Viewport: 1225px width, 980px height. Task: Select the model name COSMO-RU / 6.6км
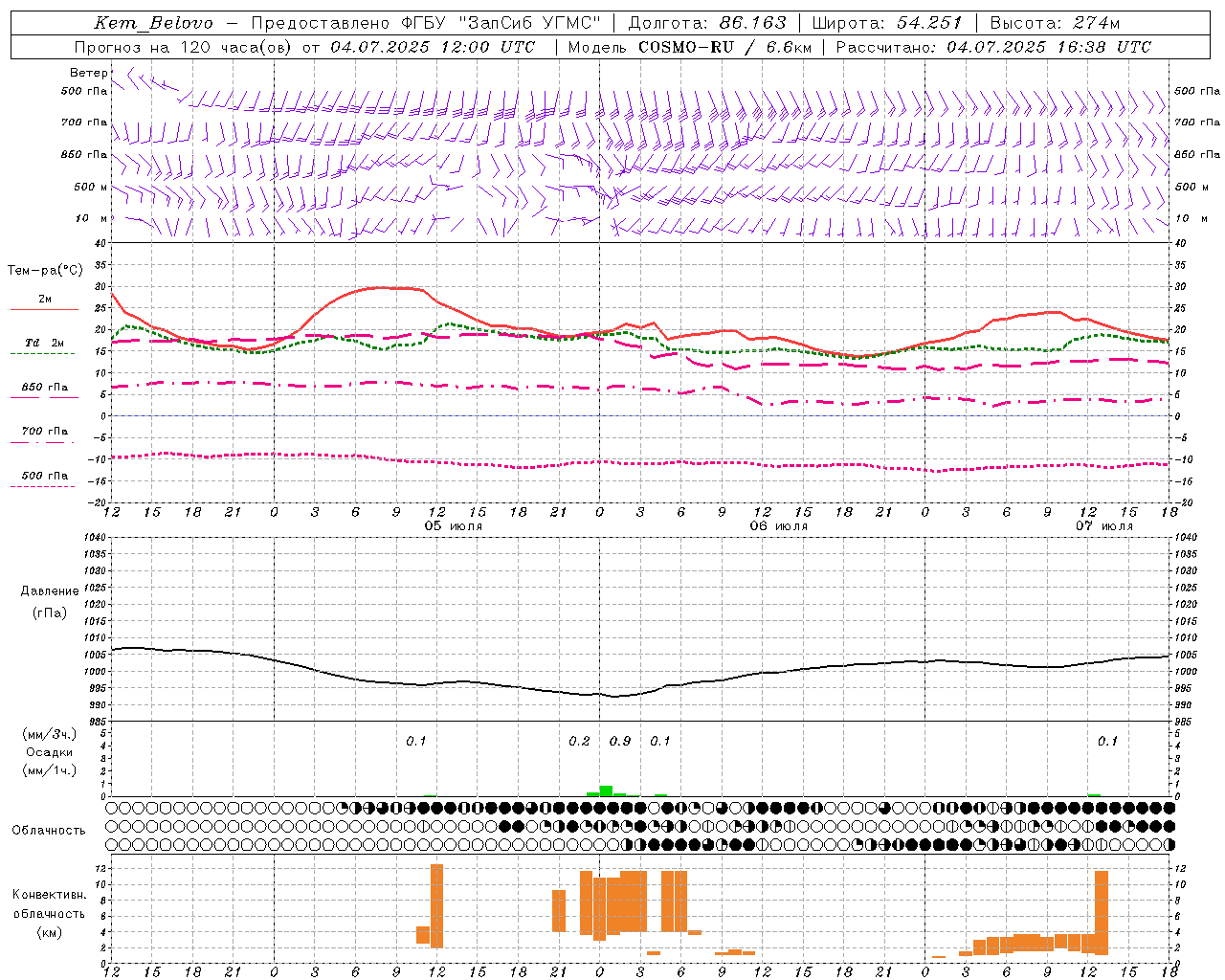tap(724, 47)
